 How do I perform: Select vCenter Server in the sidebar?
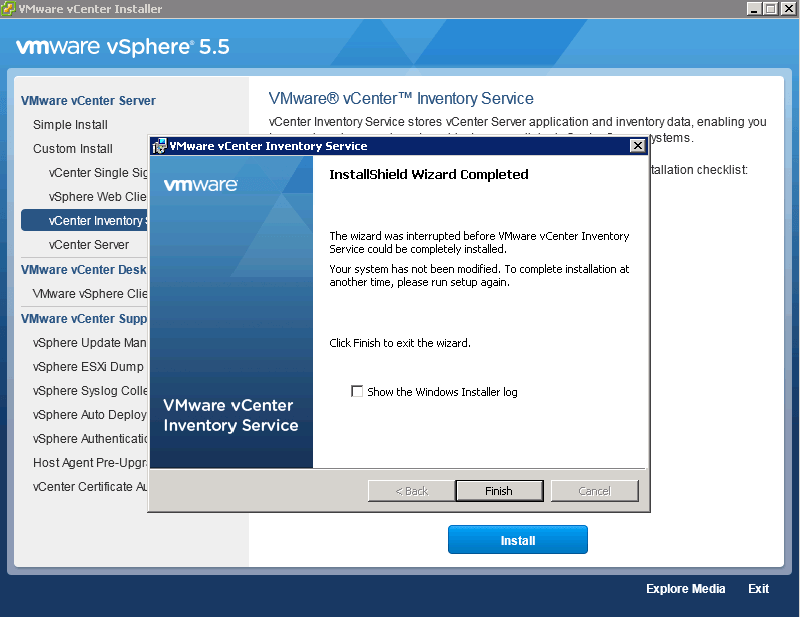[89, 244]
